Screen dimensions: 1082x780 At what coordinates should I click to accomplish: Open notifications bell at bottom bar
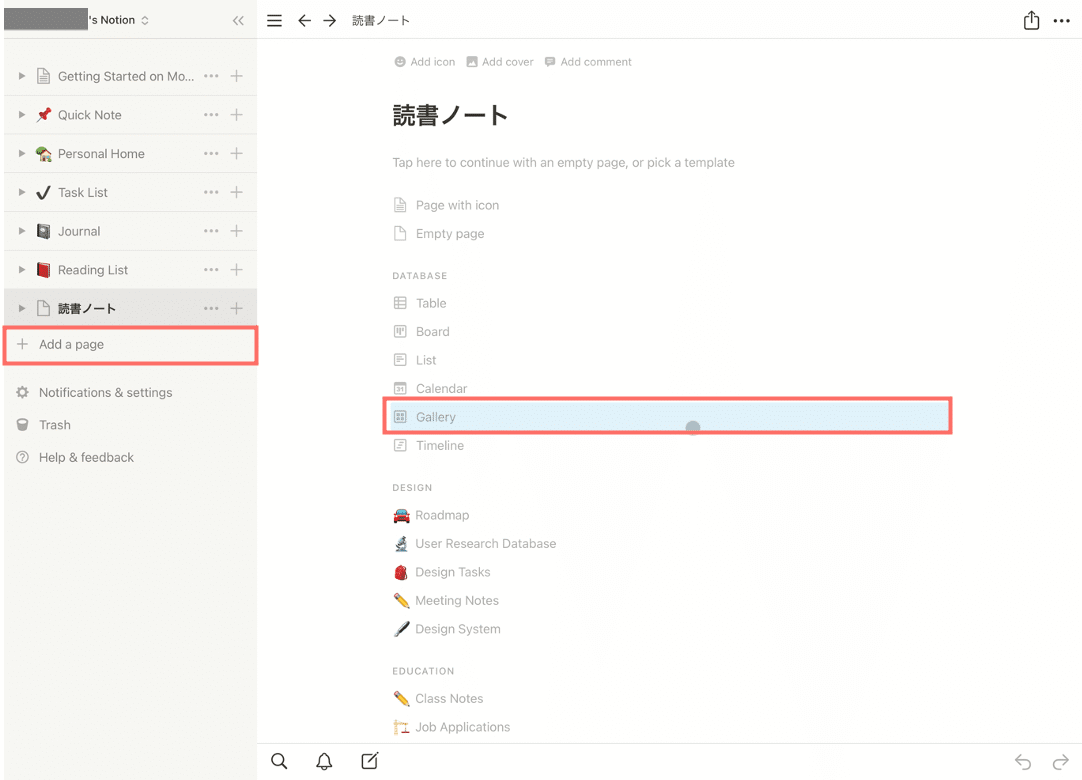point(324,761)
